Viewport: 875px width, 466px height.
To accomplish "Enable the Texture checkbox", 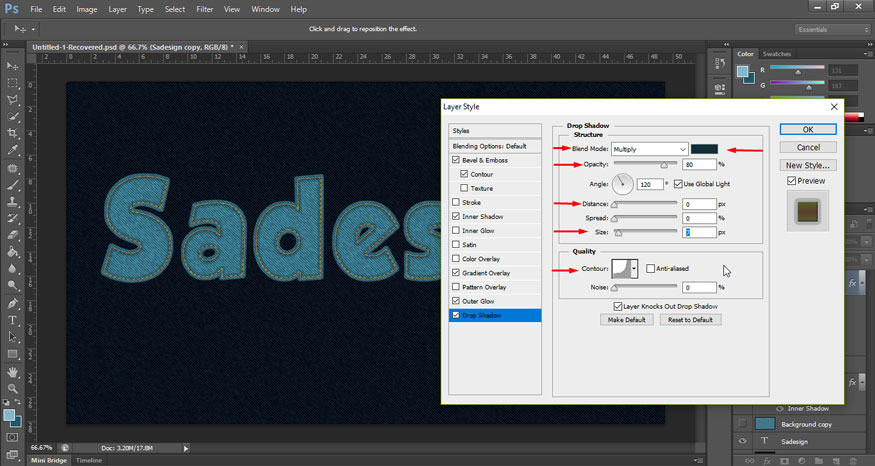I will (464, 188).
